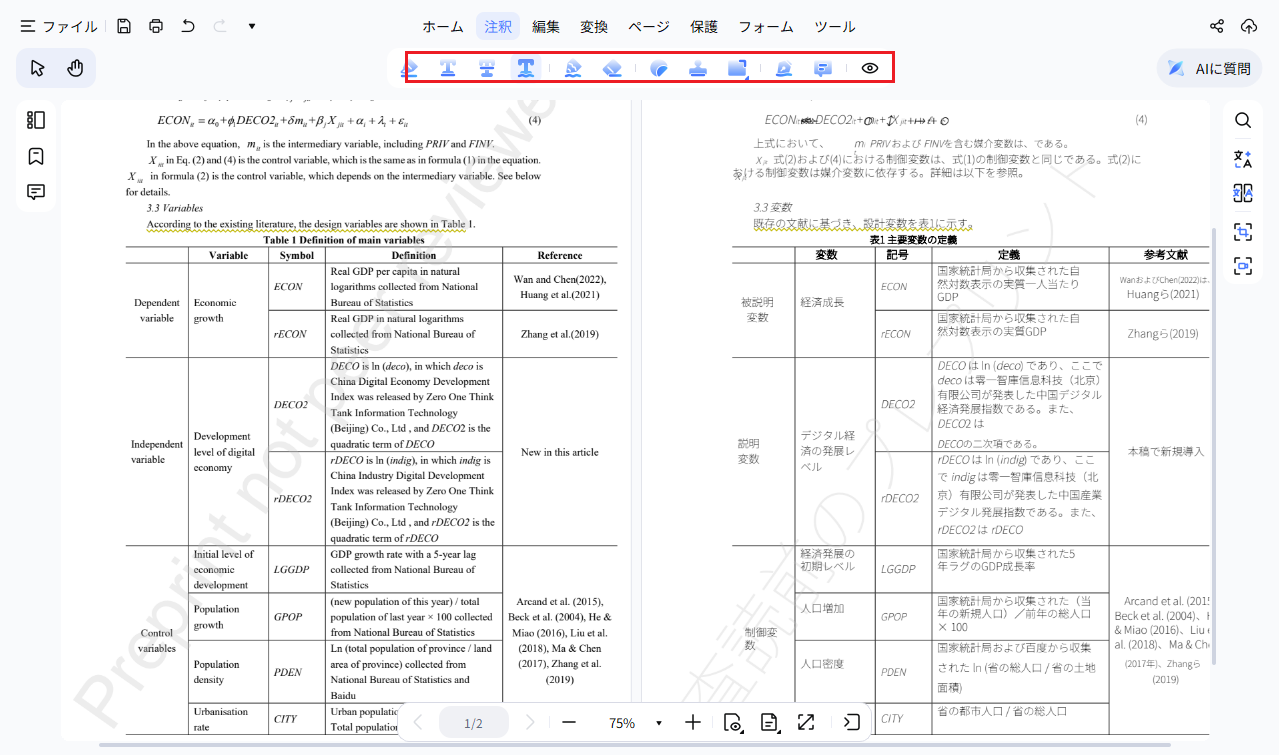The image size is (1279, 755).
Task: Click the translate text icon
Action: click(1243, 158)
